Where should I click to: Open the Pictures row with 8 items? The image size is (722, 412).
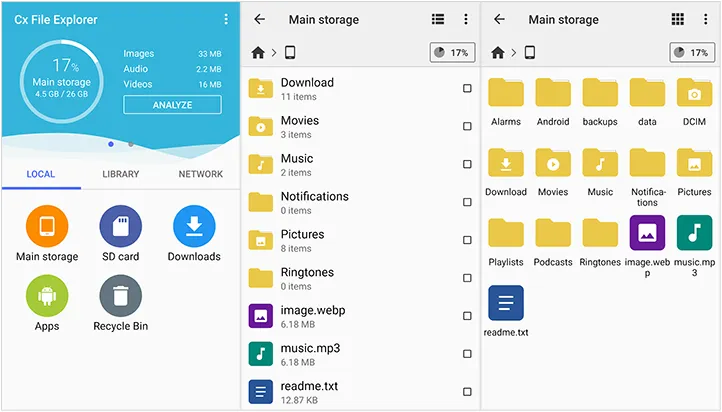tap(361, 240)
